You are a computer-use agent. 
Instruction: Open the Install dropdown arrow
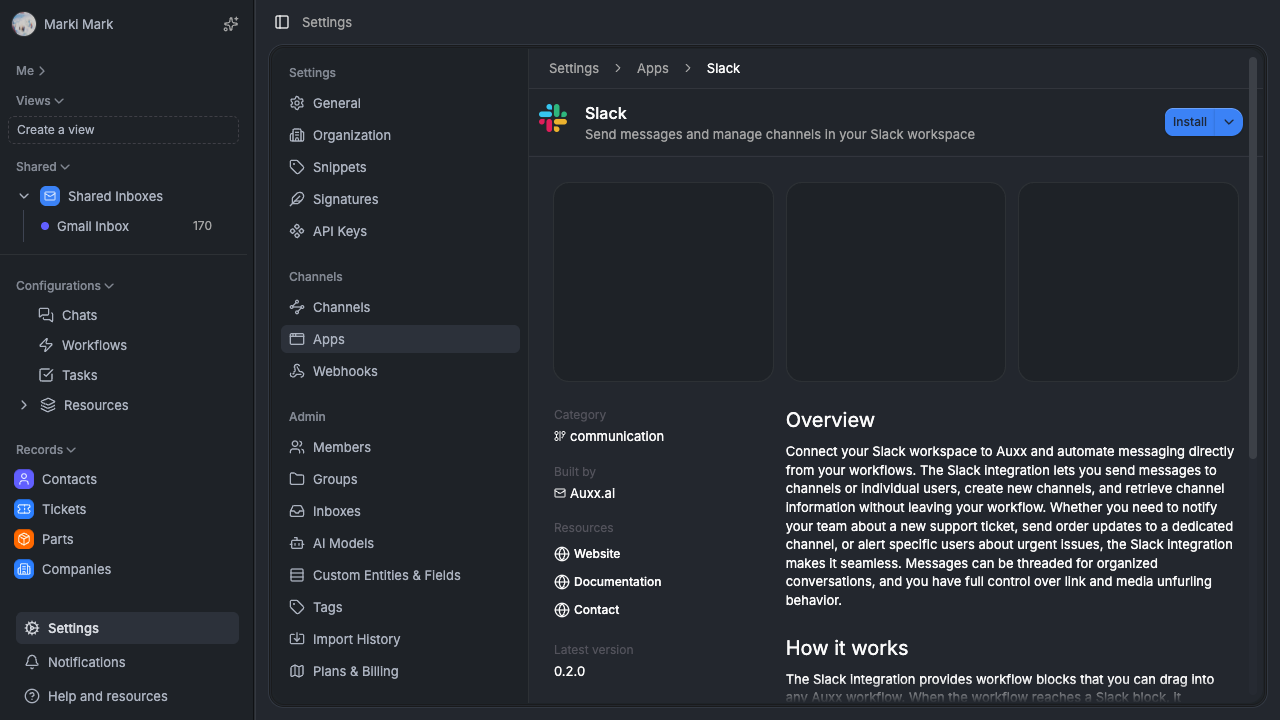pos(1229,122)
